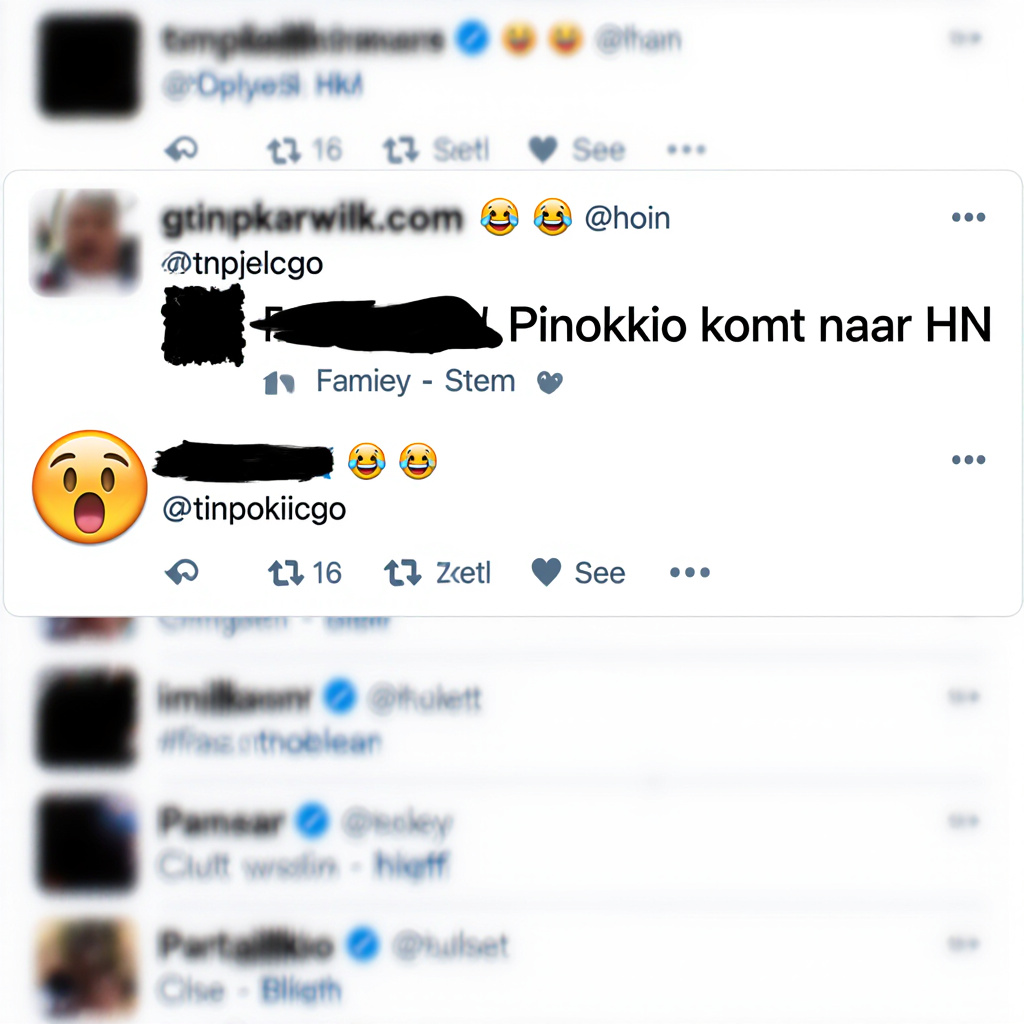Like the blurred top tweet with its heart
The width and height of the screenshot is (1024, 1024).
pos(543,150)
